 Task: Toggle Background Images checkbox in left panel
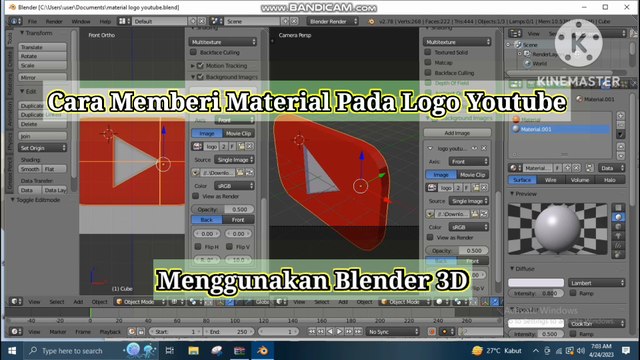(200, 76)
